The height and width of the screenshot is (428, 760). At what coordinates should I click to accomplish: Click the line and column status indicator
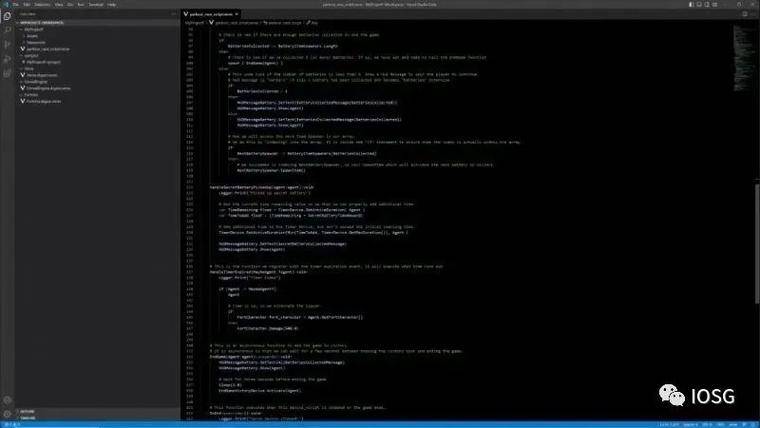click(x=669, y=425)
